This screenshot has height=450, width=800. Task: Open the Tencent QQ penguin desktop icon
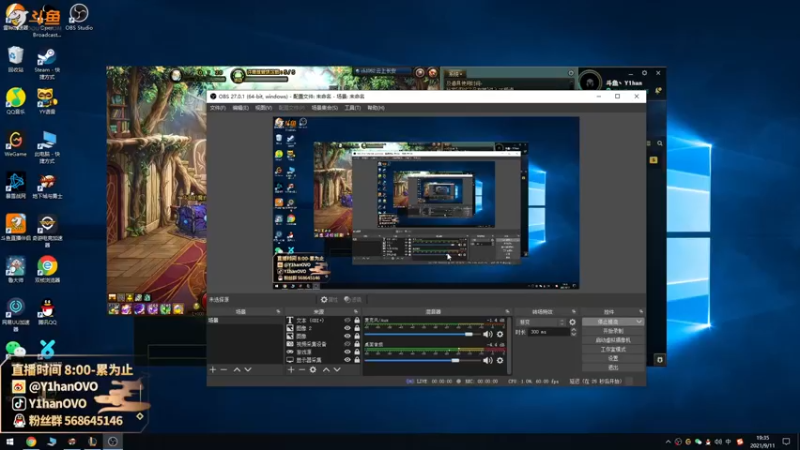tap(47, 312)
